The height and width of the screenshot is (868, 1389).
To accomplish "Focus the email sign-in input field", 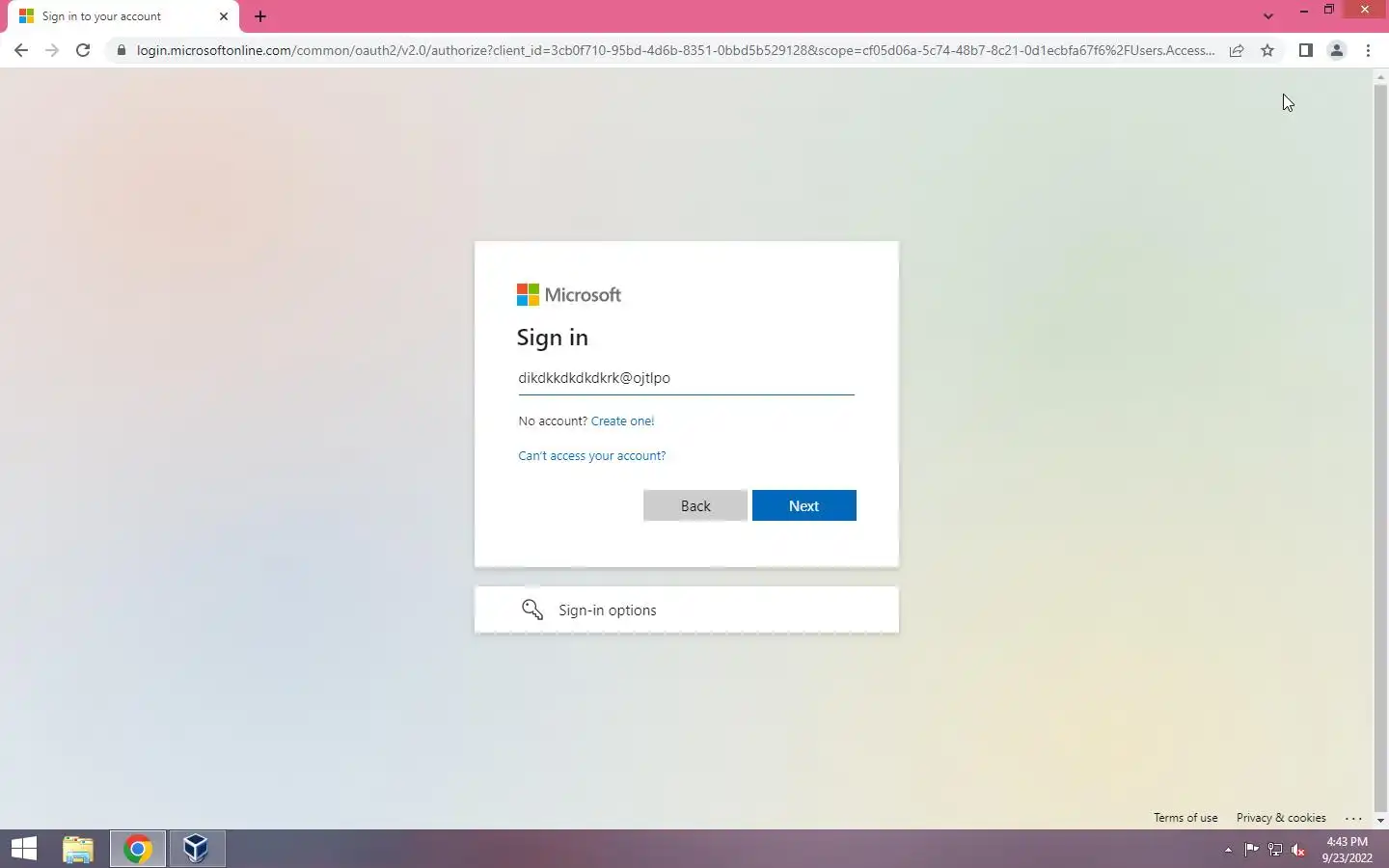I will [686, 378].
